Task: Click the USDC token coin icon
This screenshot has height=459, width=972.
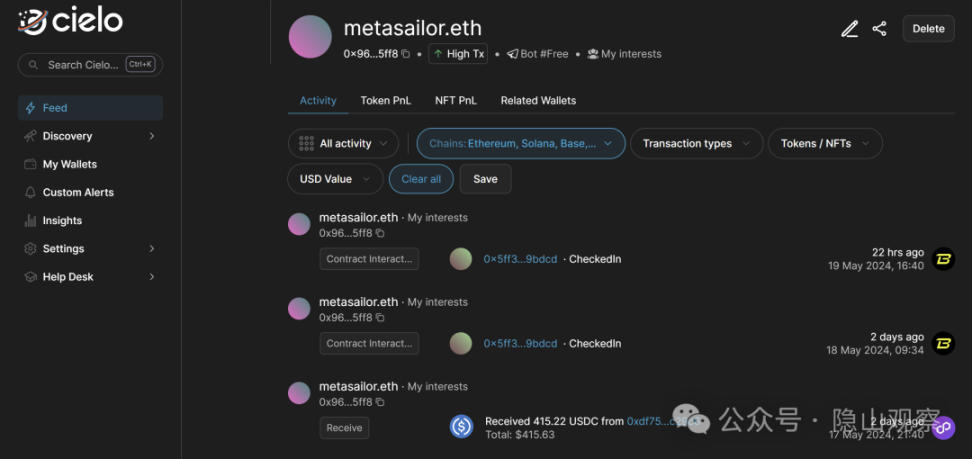Action: point(461,426)
